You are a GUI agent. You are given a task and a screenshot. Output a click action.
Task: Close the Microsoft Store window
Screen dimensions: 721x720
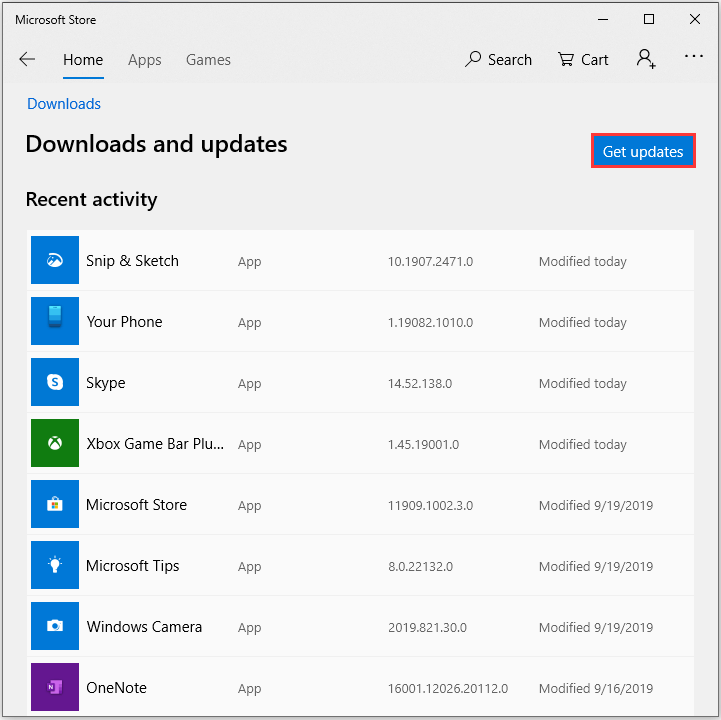[x=695, y=19]
